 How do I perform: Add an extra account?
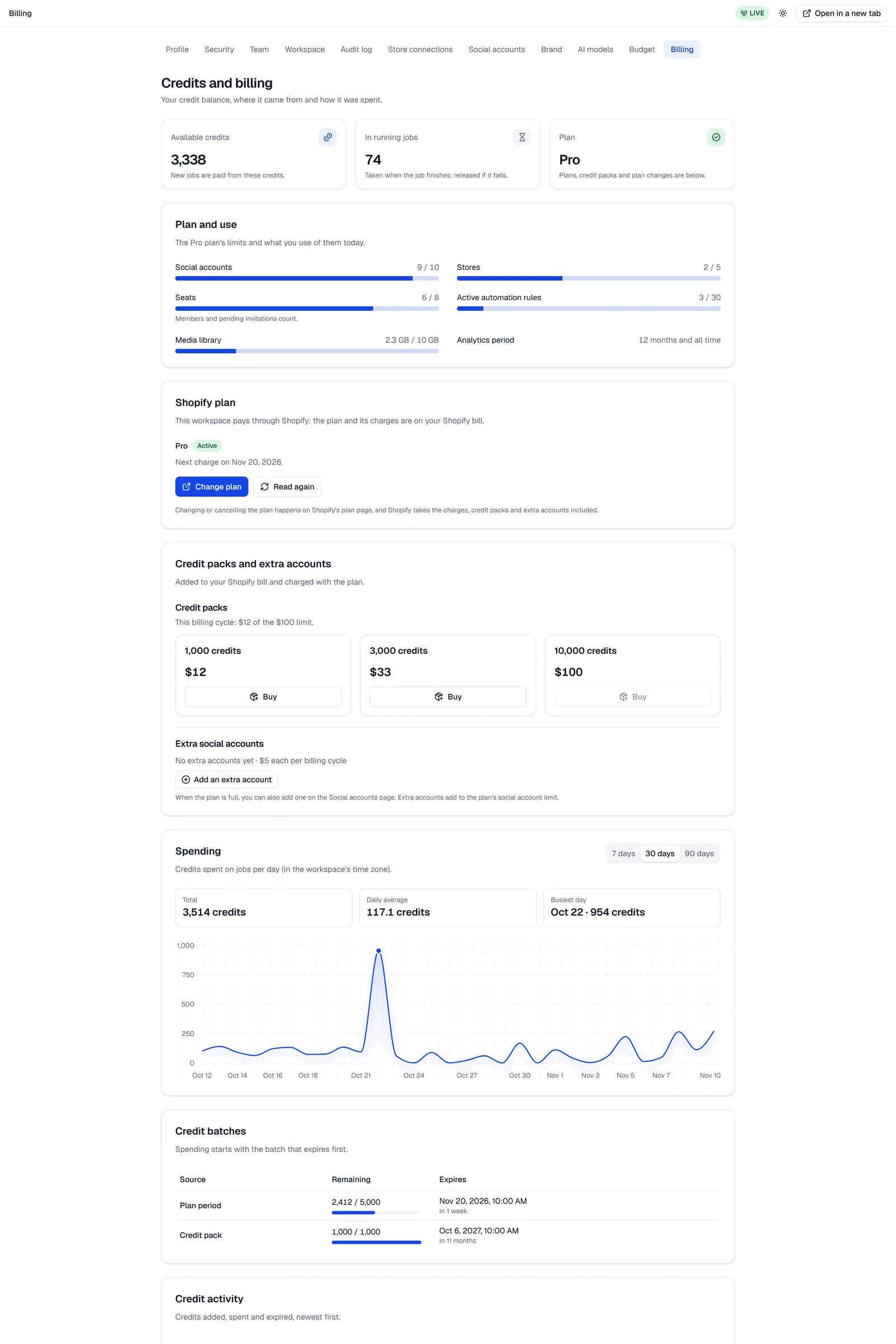[226, 780]
